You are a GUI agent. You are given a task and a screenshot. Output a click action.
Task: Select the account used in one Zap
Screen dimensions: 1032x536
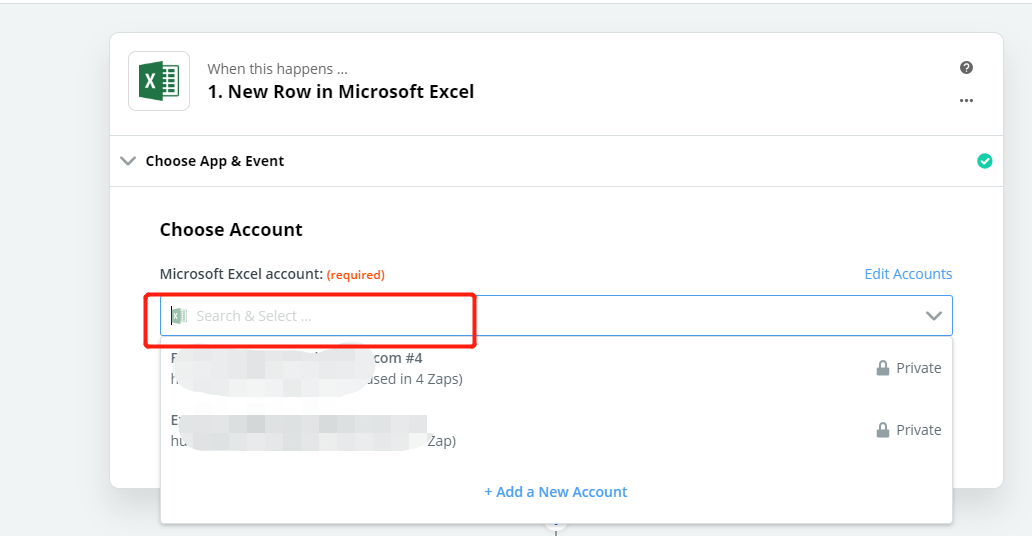[556, 430]
